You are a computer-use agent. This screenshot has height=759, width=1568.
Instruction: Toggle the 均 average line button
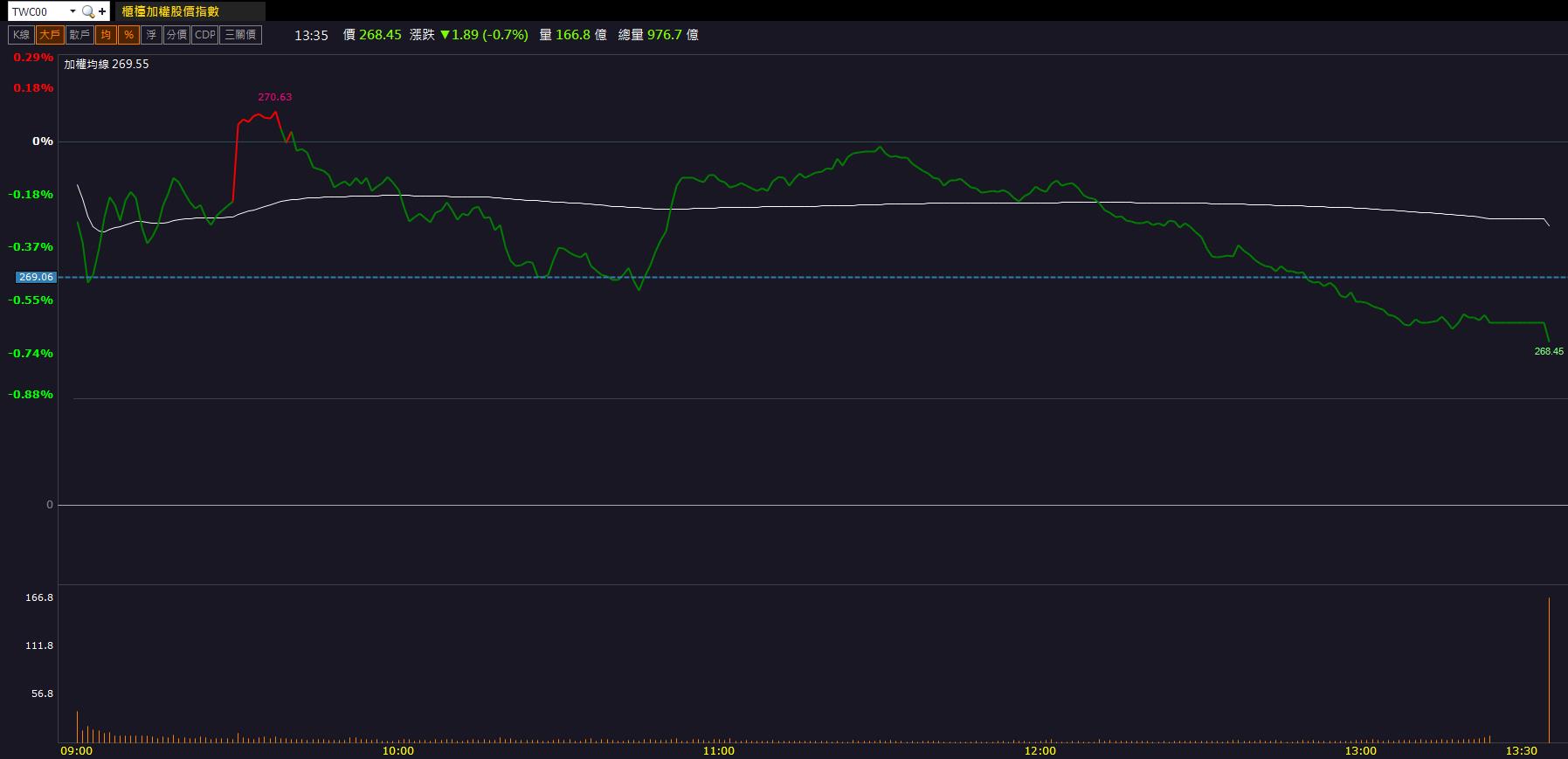click(x=106, y=35)
